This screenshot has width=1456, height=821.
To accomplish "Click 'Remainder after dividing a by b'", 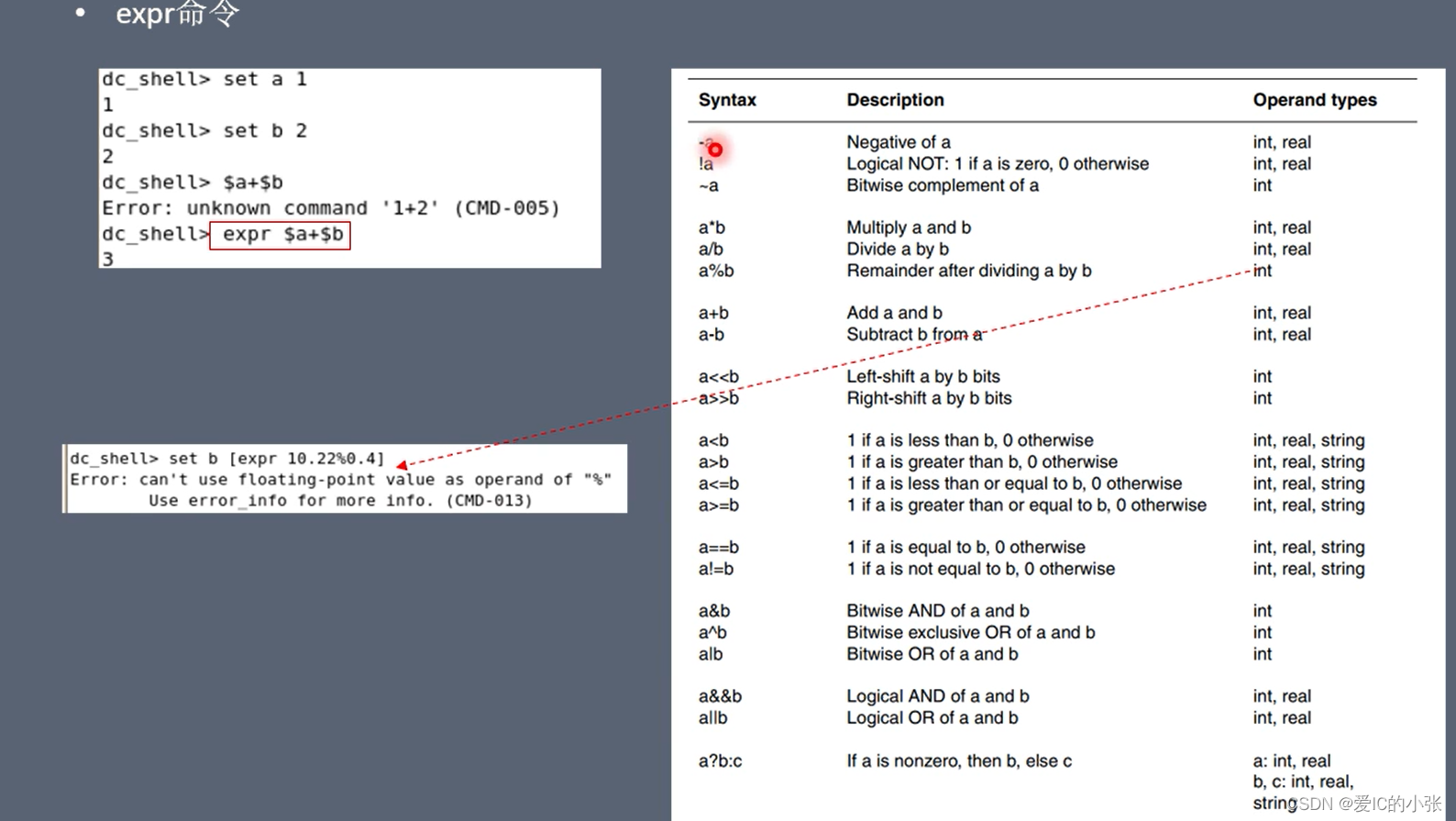I will coord(969,272).
